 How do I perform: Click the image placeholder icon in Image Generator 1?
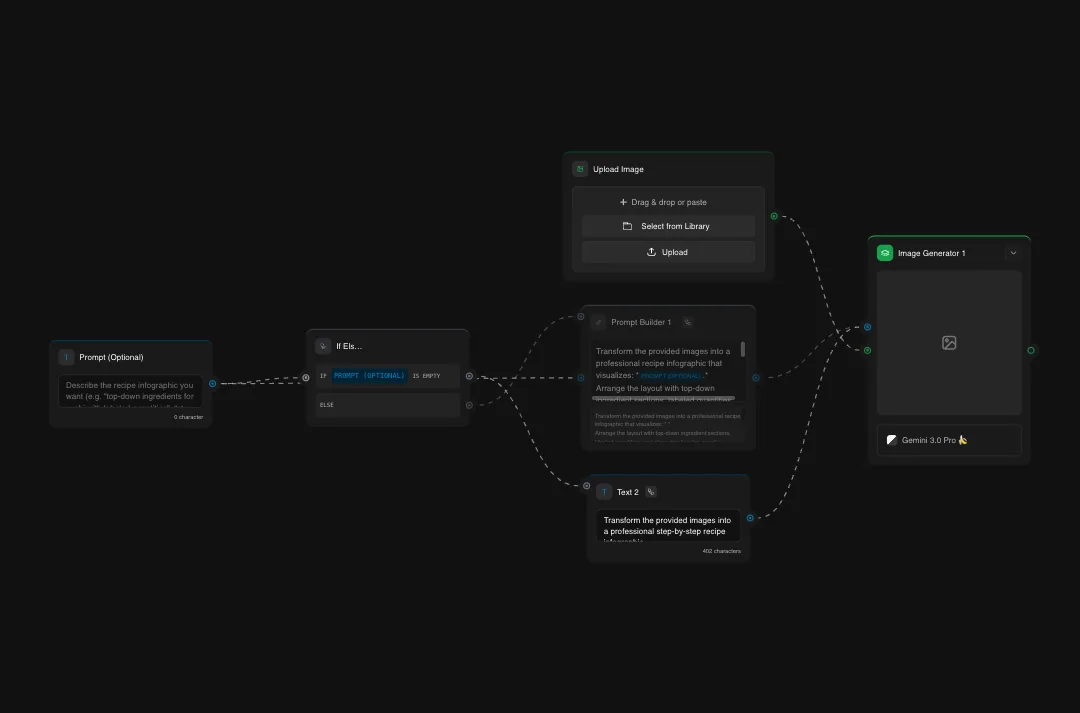click(948, 343)
